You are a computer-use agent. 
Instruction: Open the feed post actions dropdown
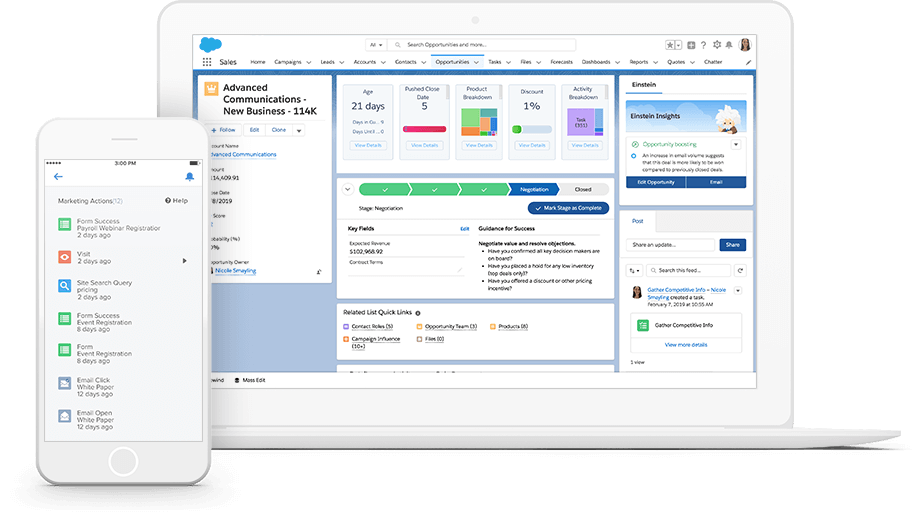[738, 290]
